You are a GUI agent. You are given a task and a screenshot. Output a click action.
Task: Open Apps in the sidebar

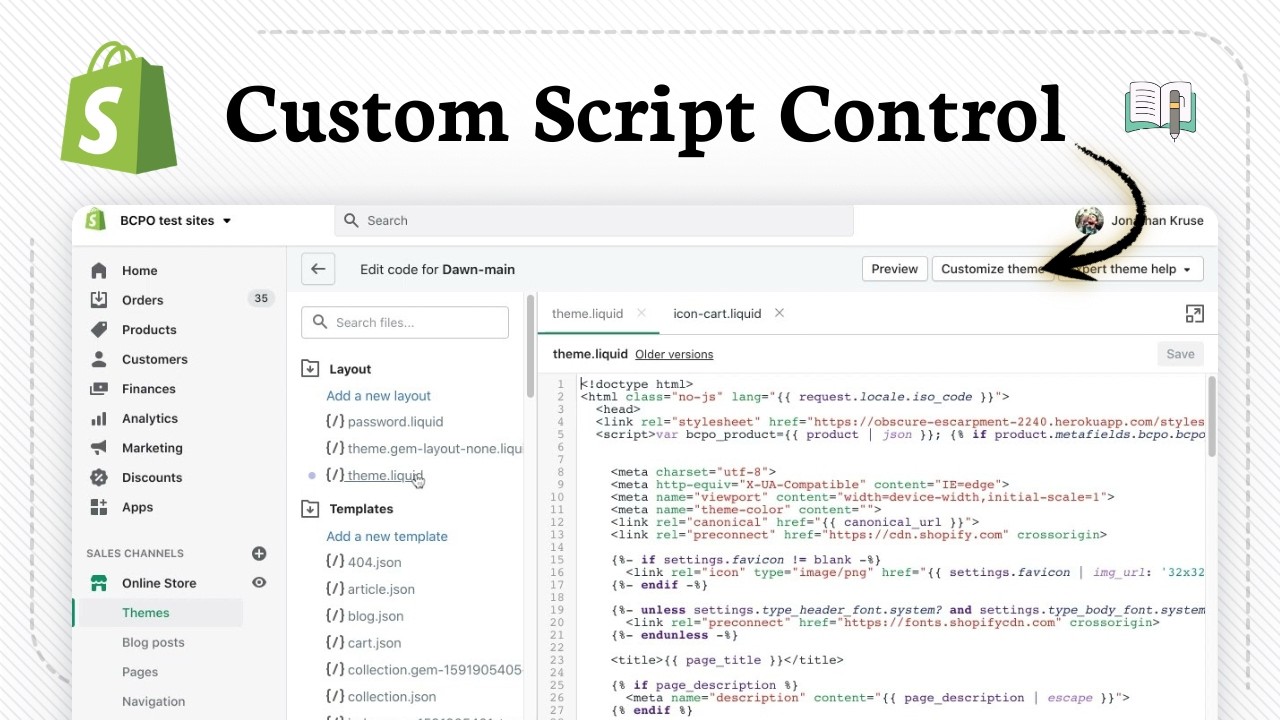tap(137, 507)
